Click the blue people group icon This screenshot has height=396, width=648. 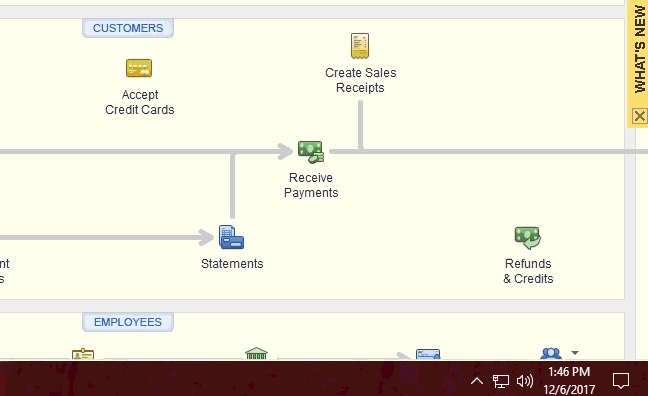[x=551, y=353]
